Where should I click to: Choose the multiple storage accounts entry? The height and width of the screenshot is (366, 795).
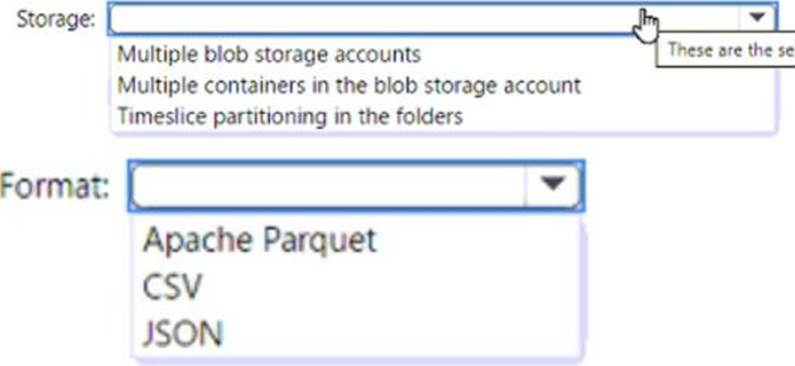point(269,54)
